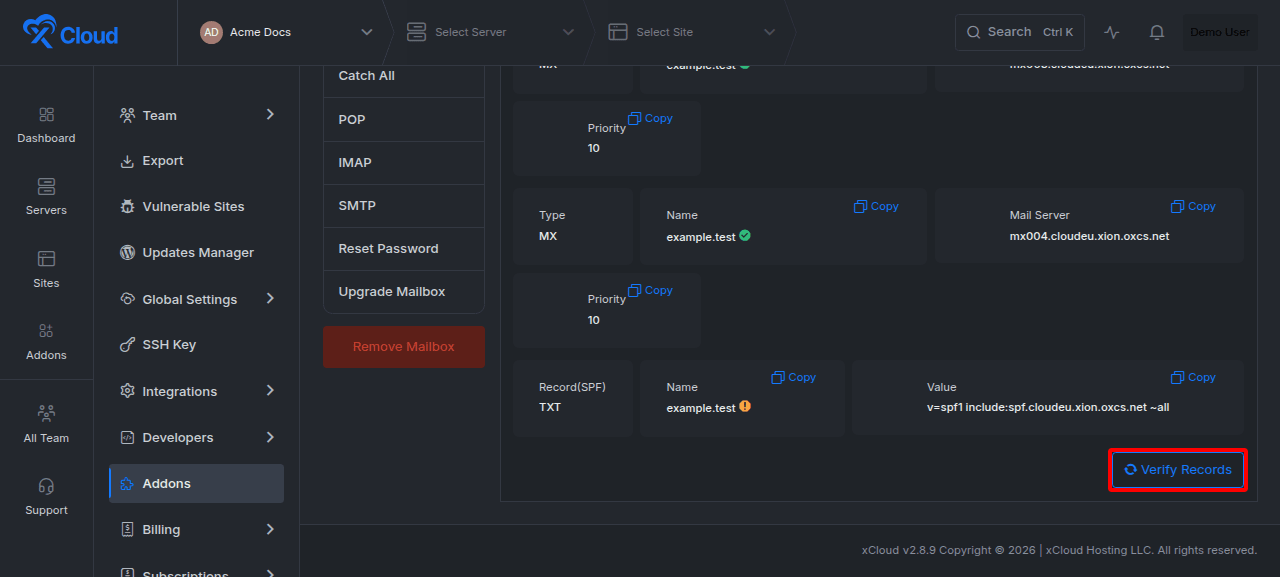Open the Dashboard sidebar icon
Viewport: 1280px width, 577px height.
[46, 125]
